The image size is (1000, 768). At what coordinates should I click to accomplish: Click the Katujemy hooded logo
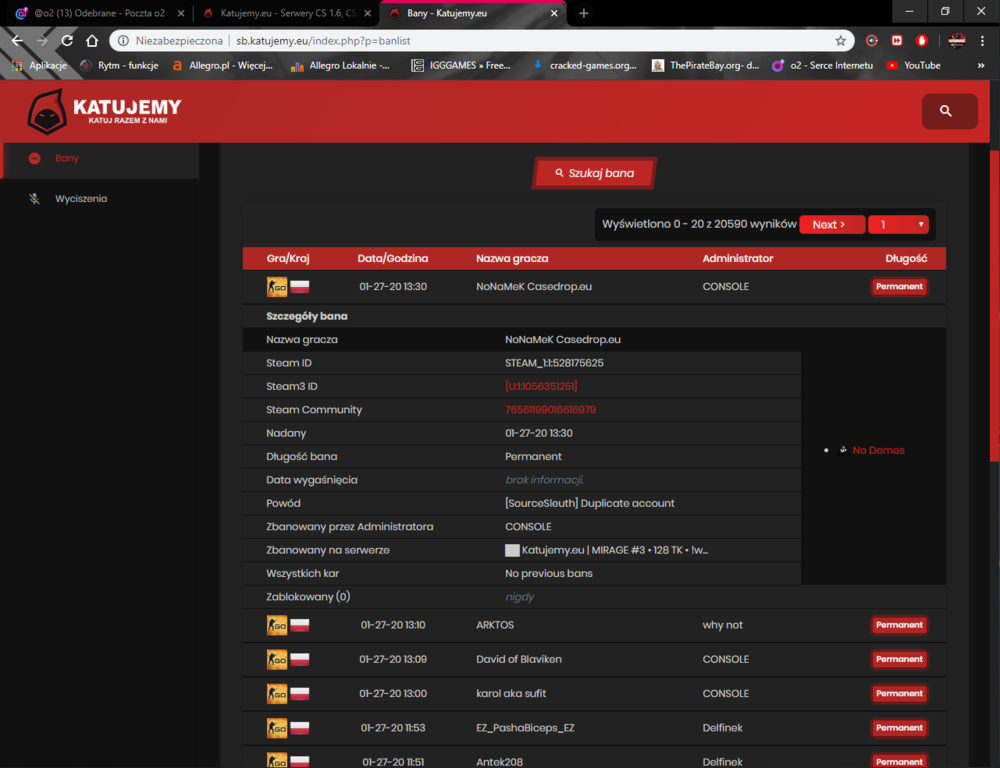[x=47, y=112]
